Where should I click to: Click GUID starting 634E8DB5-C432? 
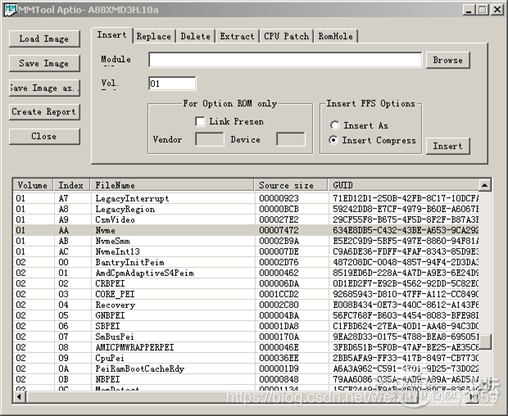(x=405, y=230)
